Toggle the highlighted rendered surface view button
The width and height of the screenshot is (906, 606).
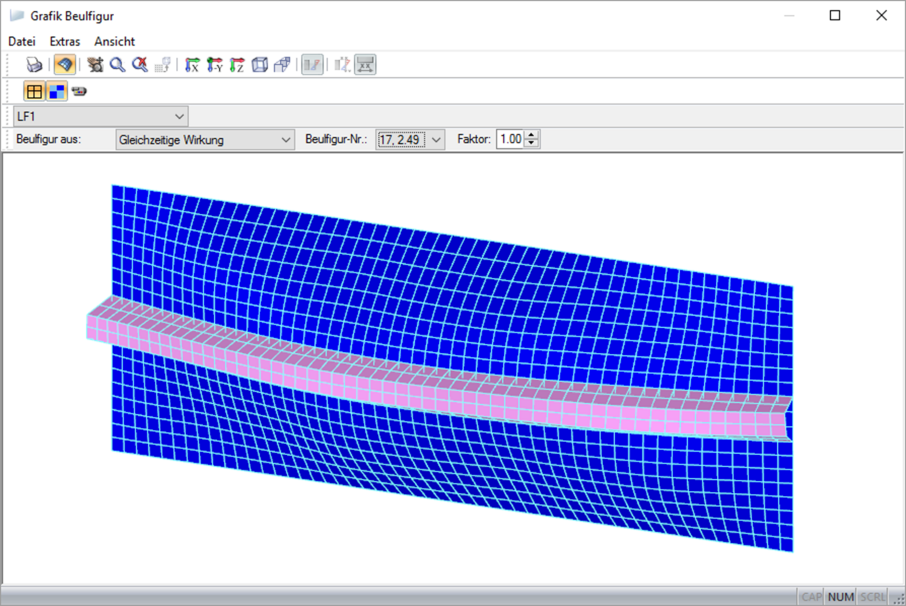pyautogui.click(x=65, y=65)
